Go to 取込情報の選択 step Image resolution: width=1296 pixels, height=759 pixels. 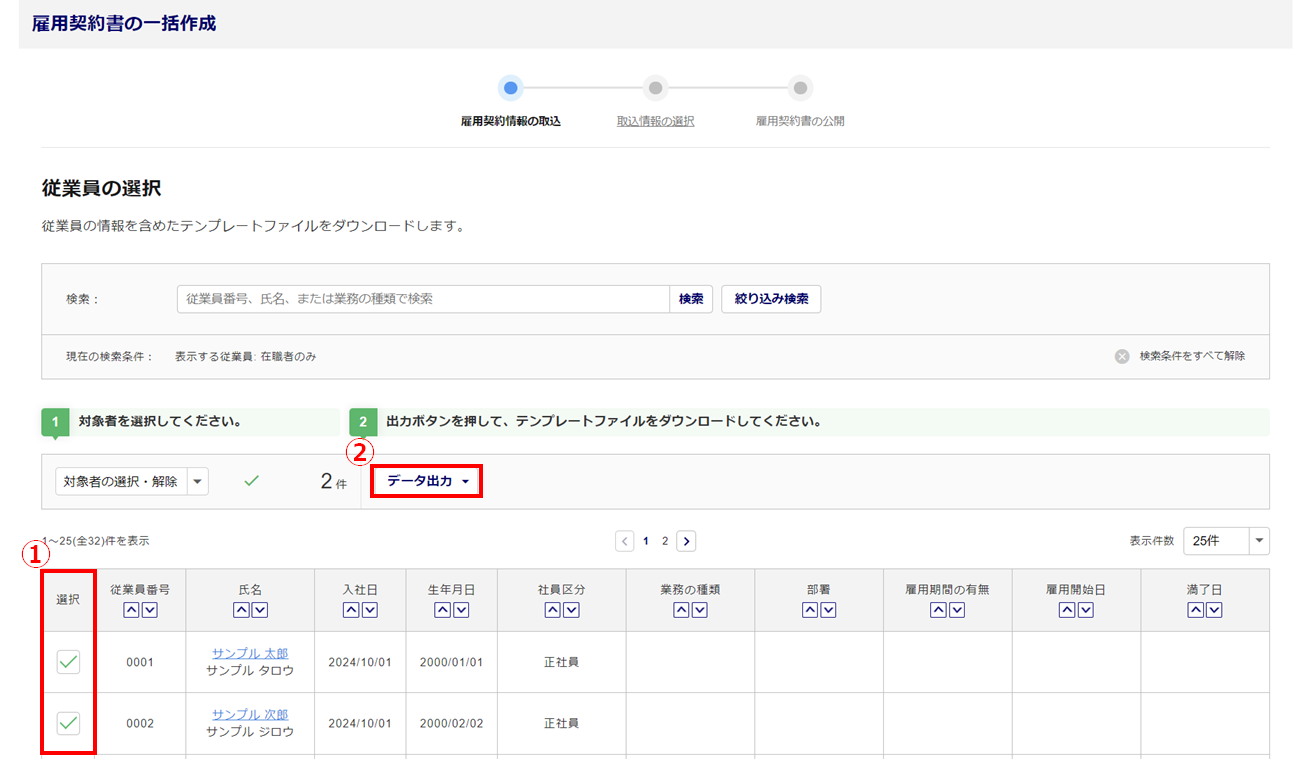pyautogui.click(x=655, y=121)
